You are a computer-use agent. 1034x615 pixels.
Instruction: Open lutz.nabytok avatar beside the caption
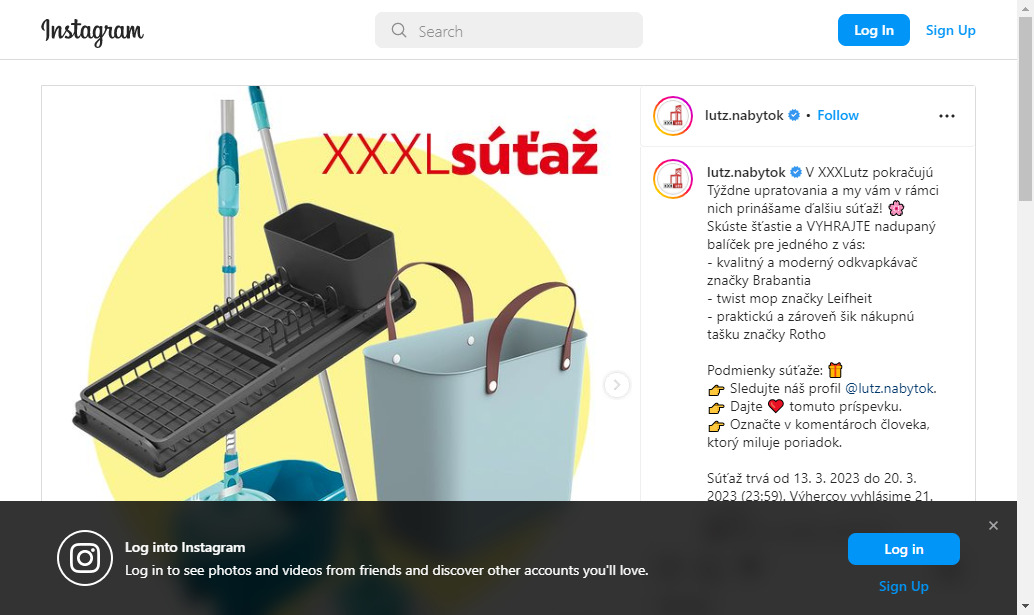pos(673,179)
